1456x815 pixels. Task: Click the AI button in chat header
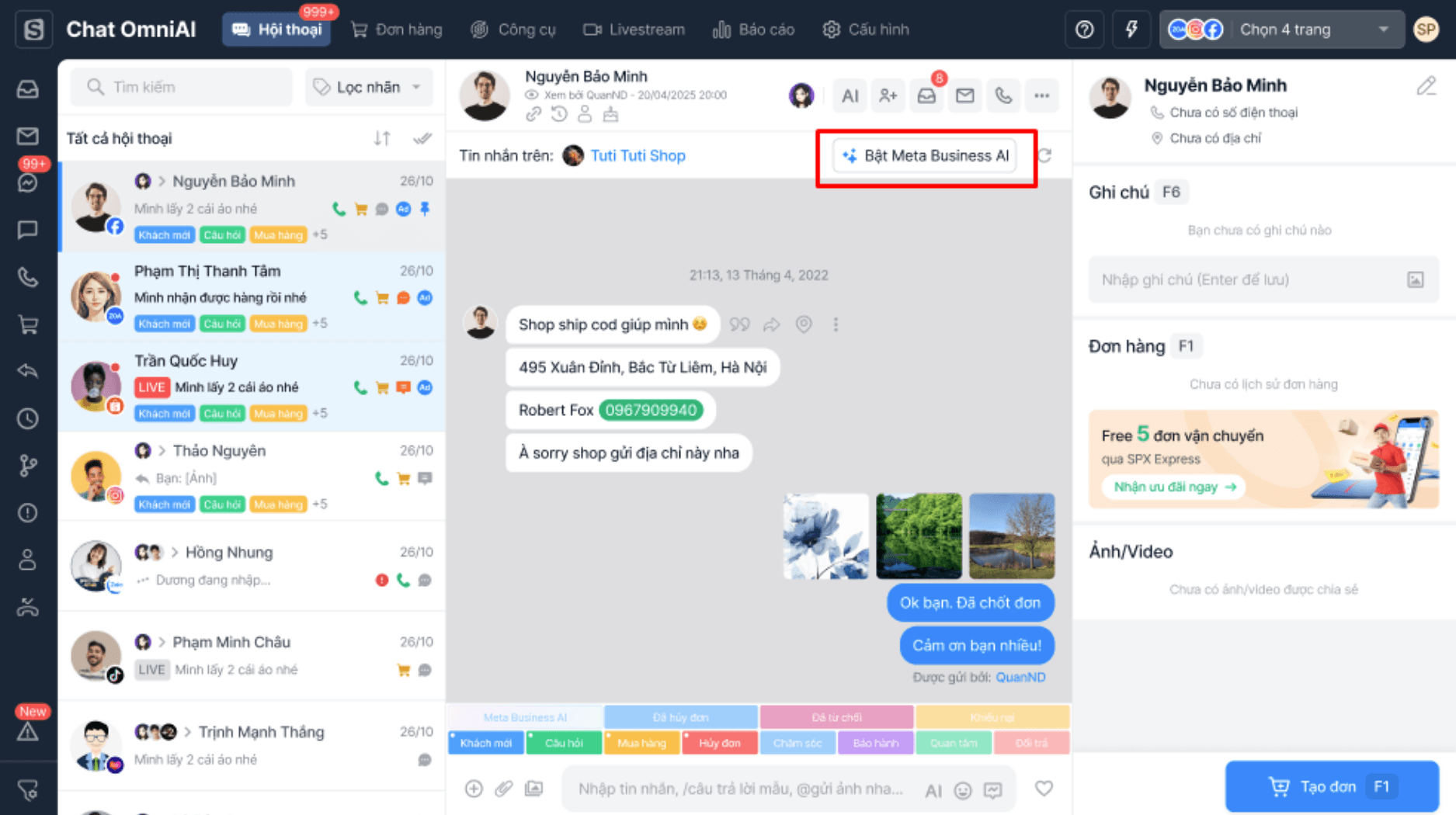[850, 95]
